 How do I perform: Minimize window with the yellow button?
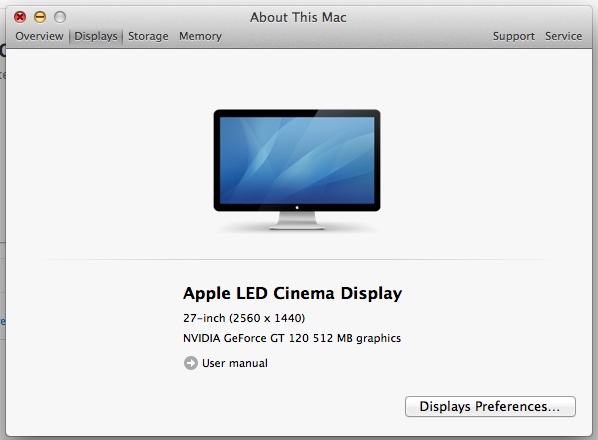point(40,17)
